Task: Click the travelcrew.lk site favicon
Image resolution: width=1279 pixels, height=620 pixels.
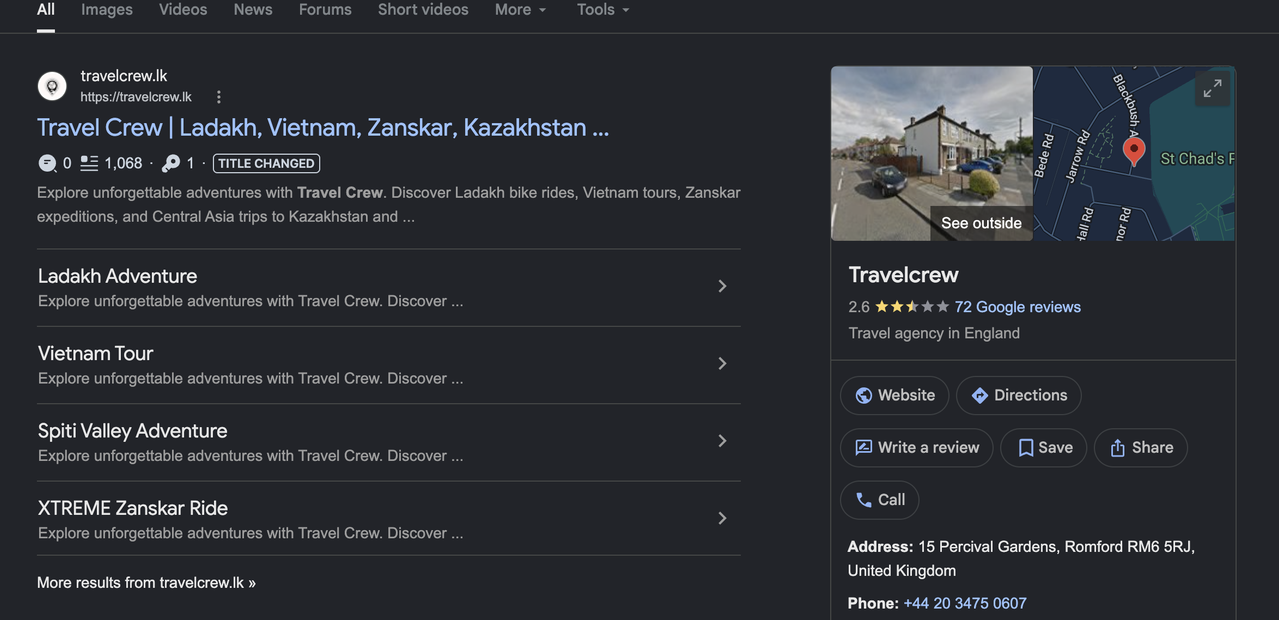Action: click(x=52, y=86)
